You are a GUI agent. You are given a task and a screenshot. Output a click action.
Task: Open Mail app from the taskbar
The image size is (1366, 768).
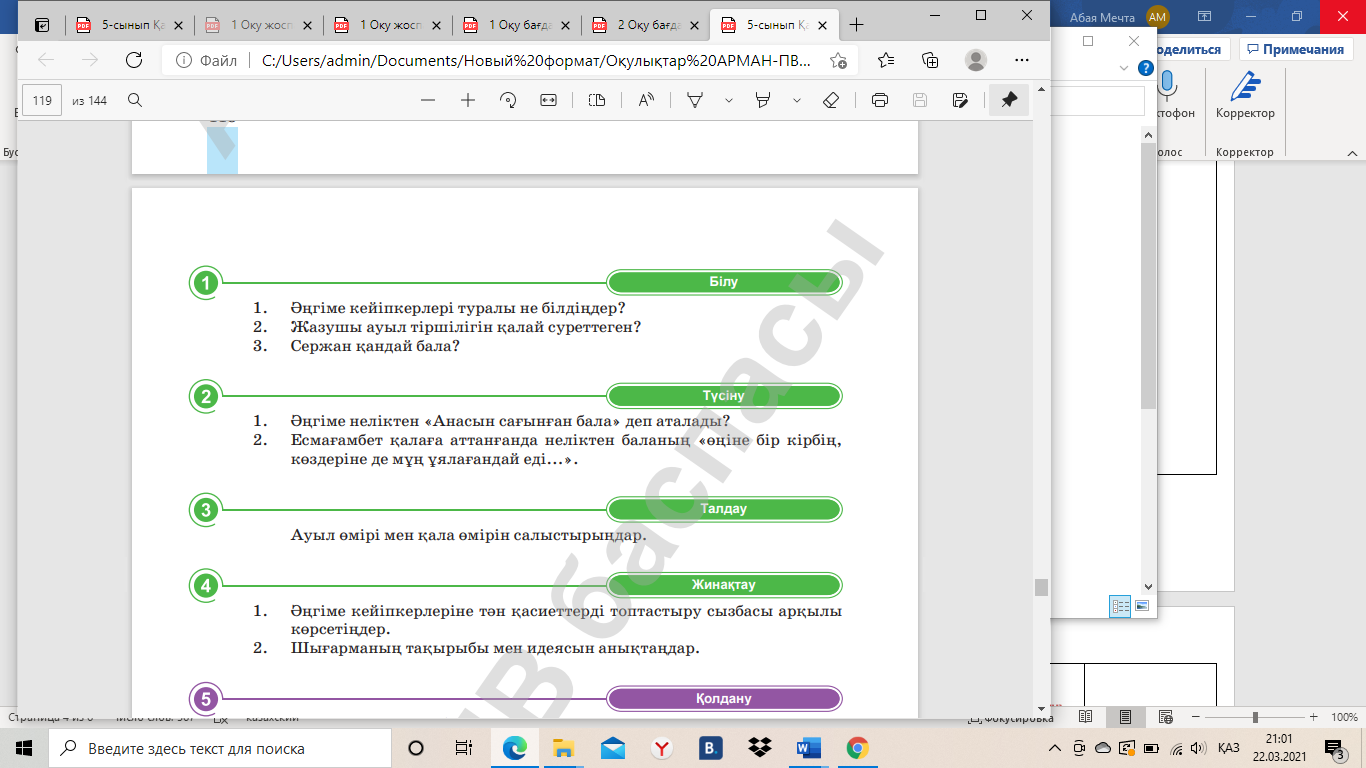pyautogui.click(x=613, y=748)
